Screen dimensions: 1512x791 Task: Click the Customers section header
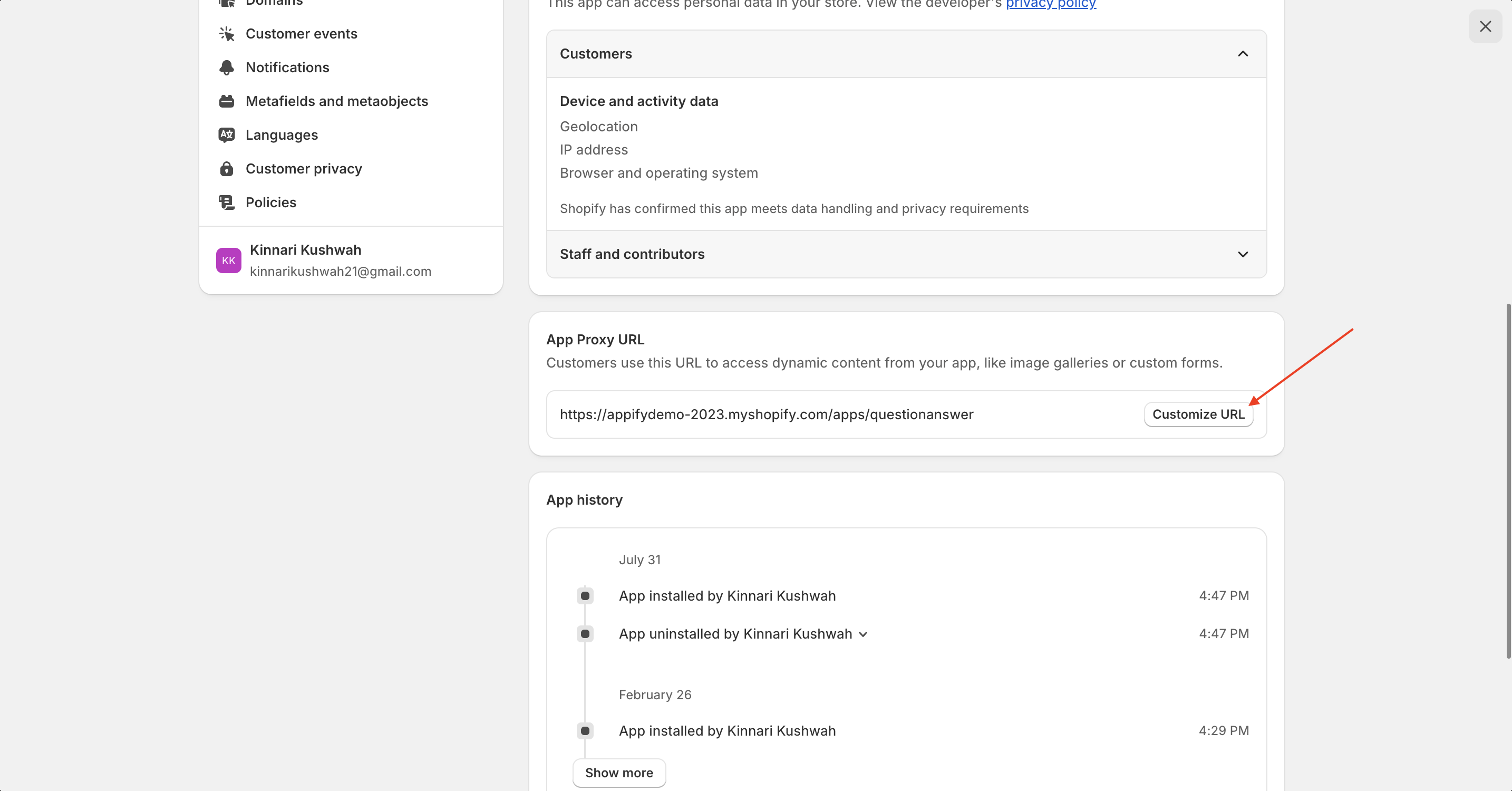[x=906, y=54]
